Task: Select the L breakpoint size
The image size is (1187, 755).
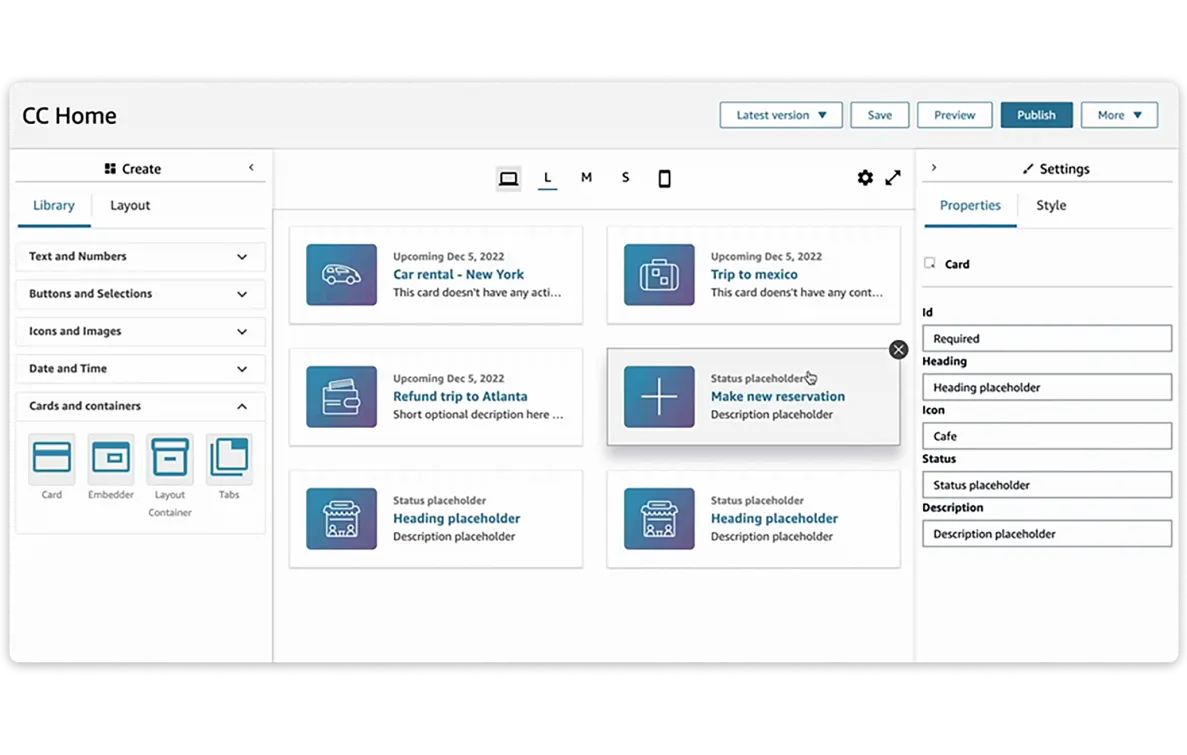Action: (547, 178)
